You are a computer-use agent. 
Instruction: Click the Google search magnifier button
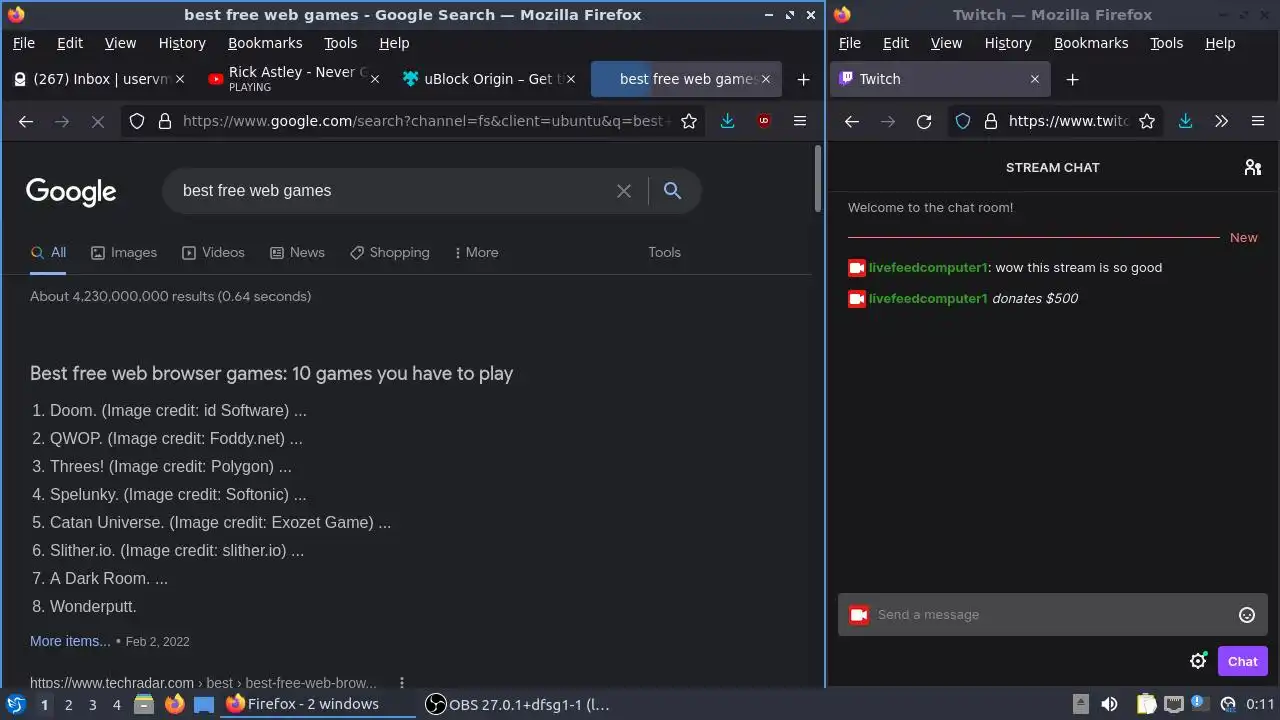click(672, 190)
